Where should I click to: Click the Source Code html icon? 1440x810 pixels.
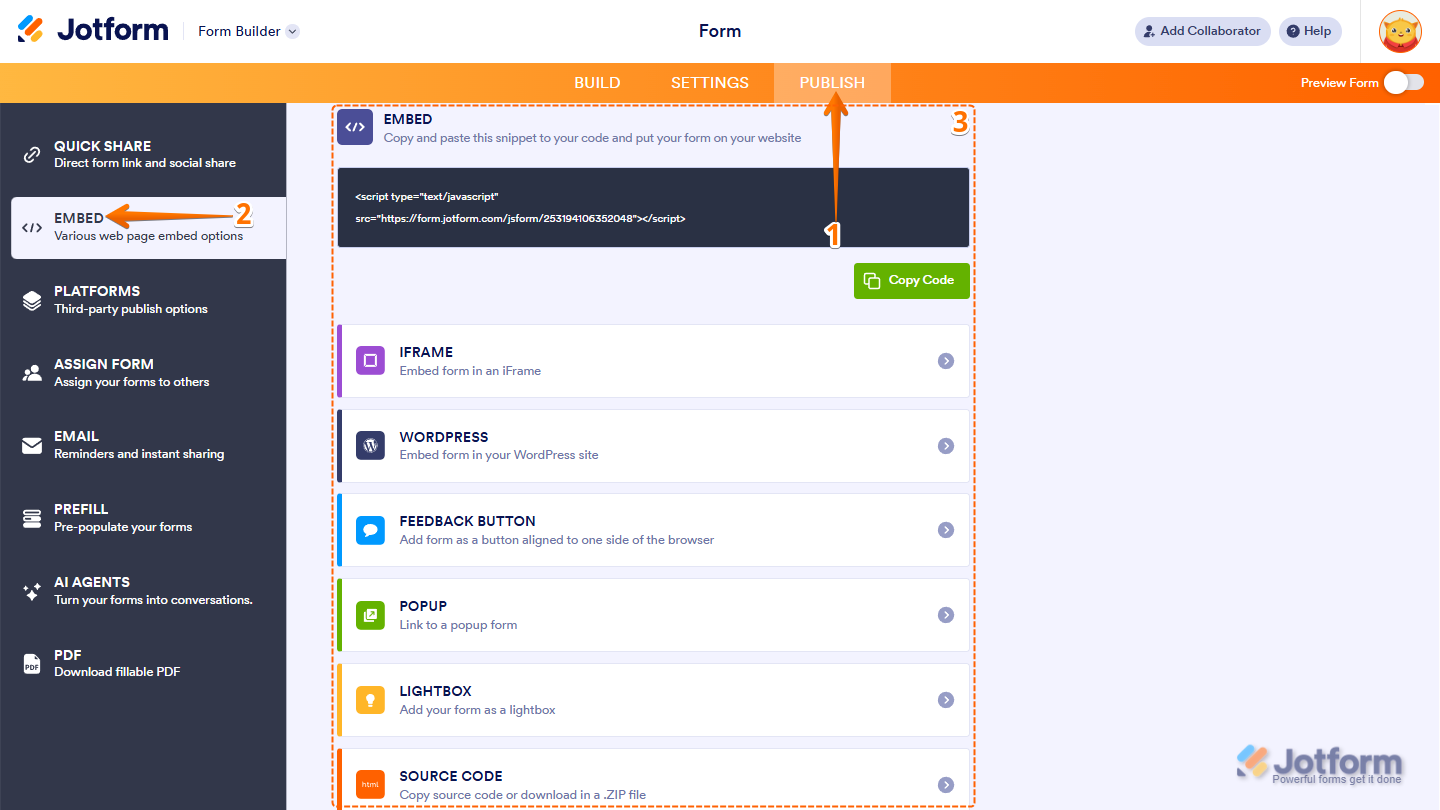coord(370,784)
